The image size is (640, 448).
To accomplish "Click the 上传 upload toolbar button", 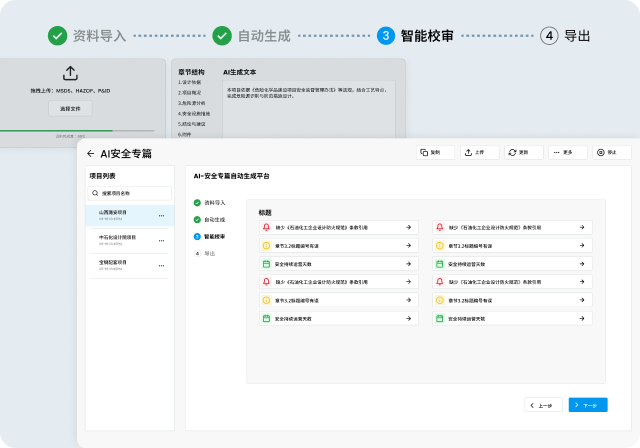I will click(480, 152).
